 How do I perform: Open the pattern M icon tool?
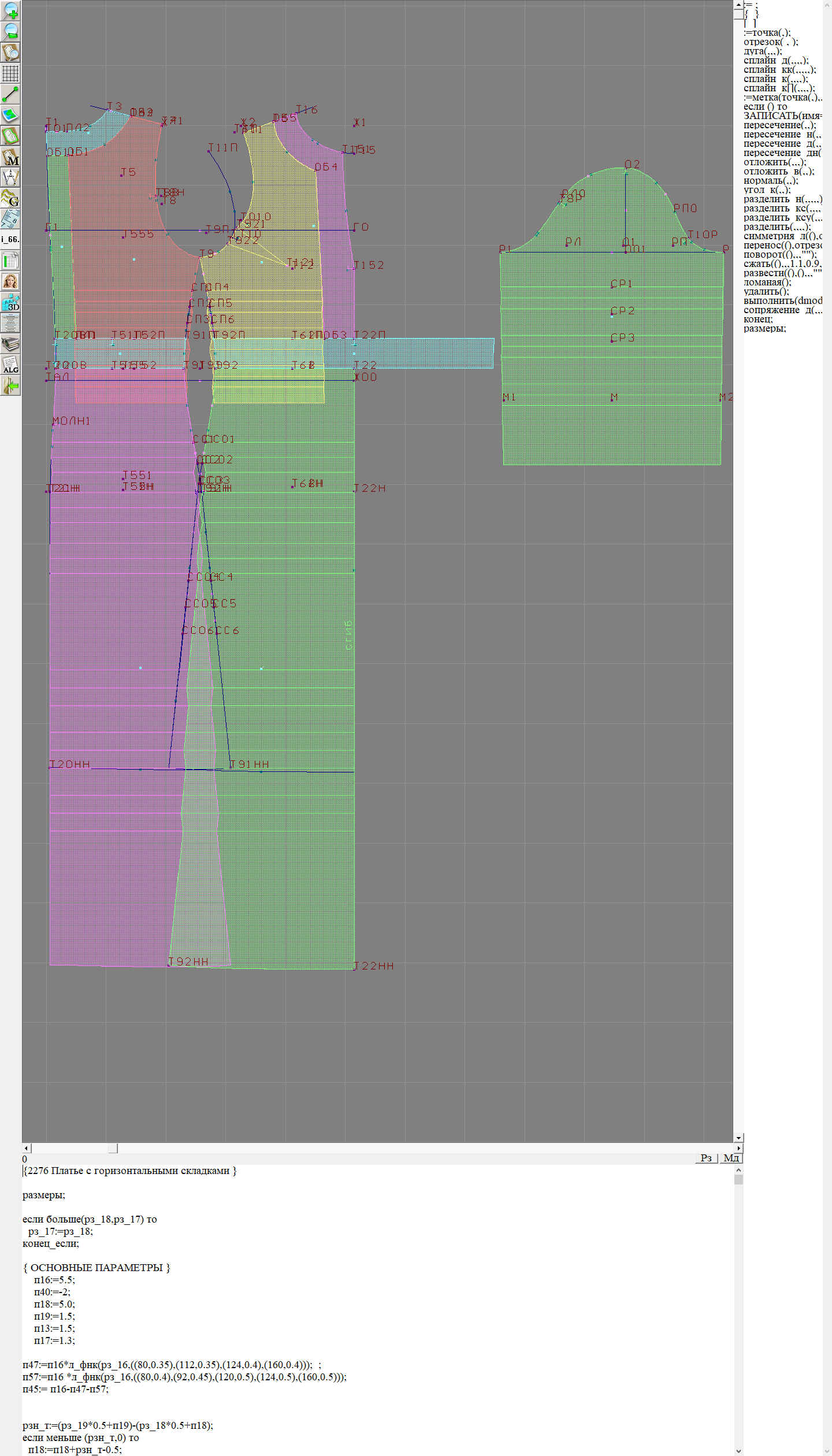10,157
